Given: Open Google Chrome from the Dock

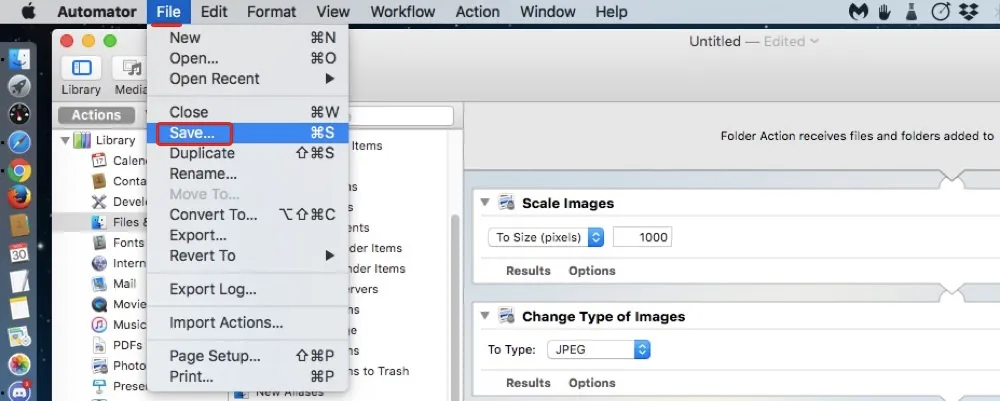Looking at the screenshot, I should coord(19,170).
